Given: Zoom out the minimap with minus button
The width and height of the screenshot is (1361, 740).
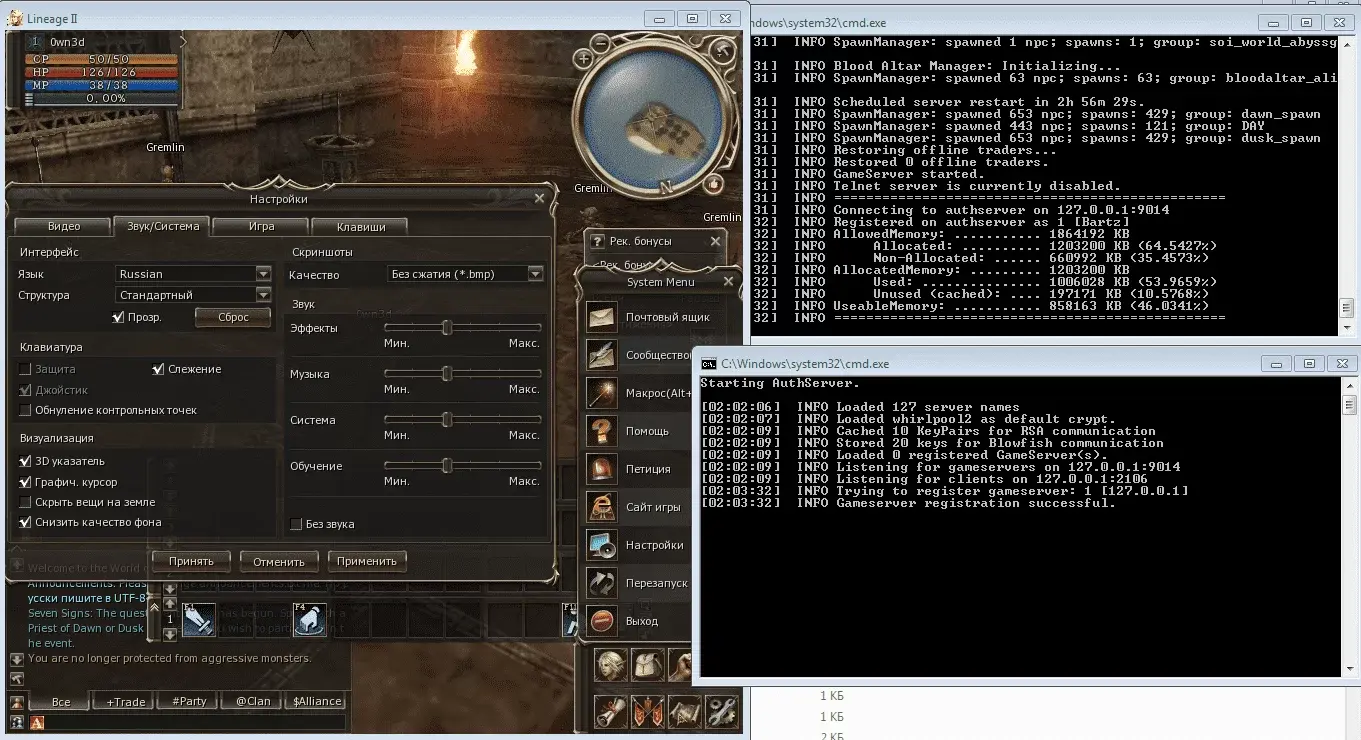Looking at the screenshot, I should [600, 44].
